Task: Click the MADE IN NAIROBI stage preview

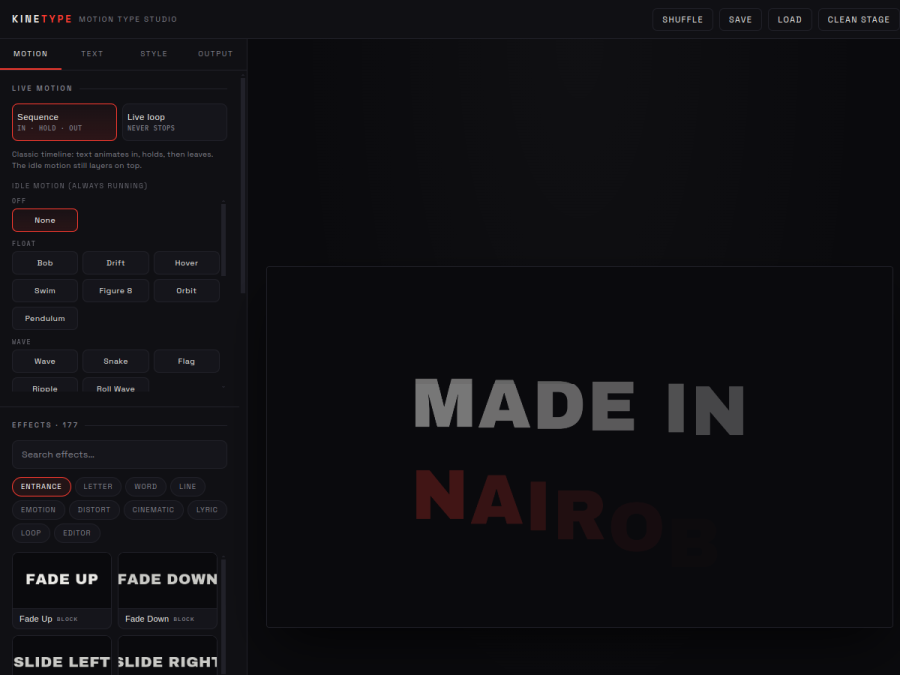Action: coord(580,447)
